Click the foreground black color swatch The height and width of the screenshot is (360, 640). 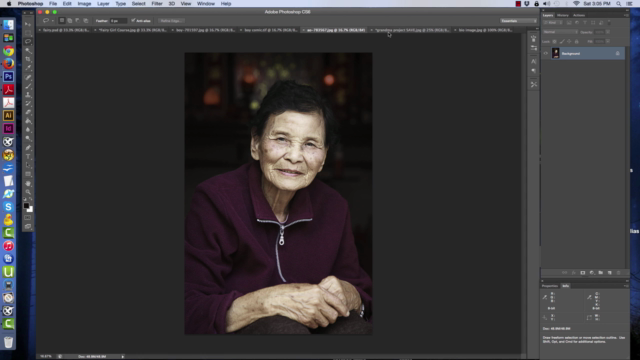(26, 206)
